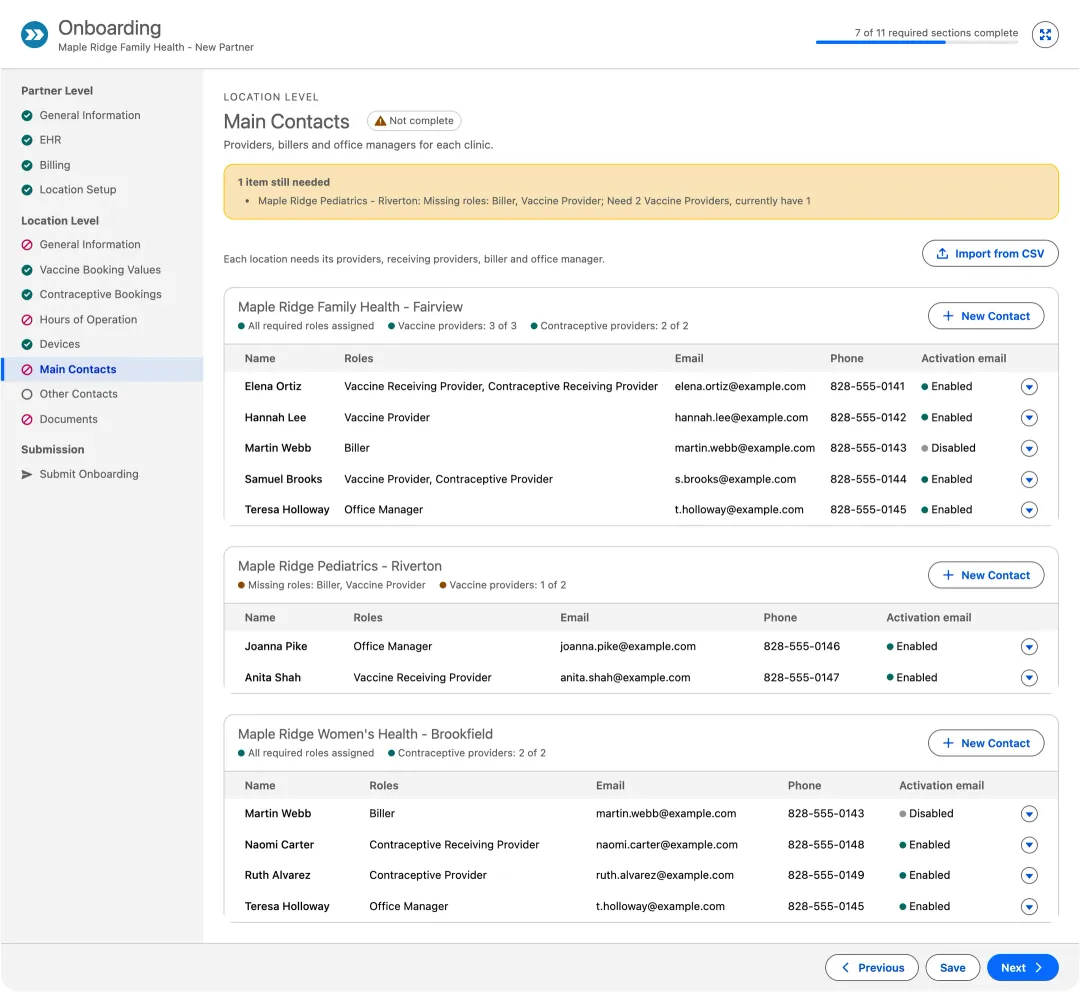Open row menu for Naomi Carter
Image resolution: width=1080 pixels, height=992 pixels.
[x=1029, y=845]
